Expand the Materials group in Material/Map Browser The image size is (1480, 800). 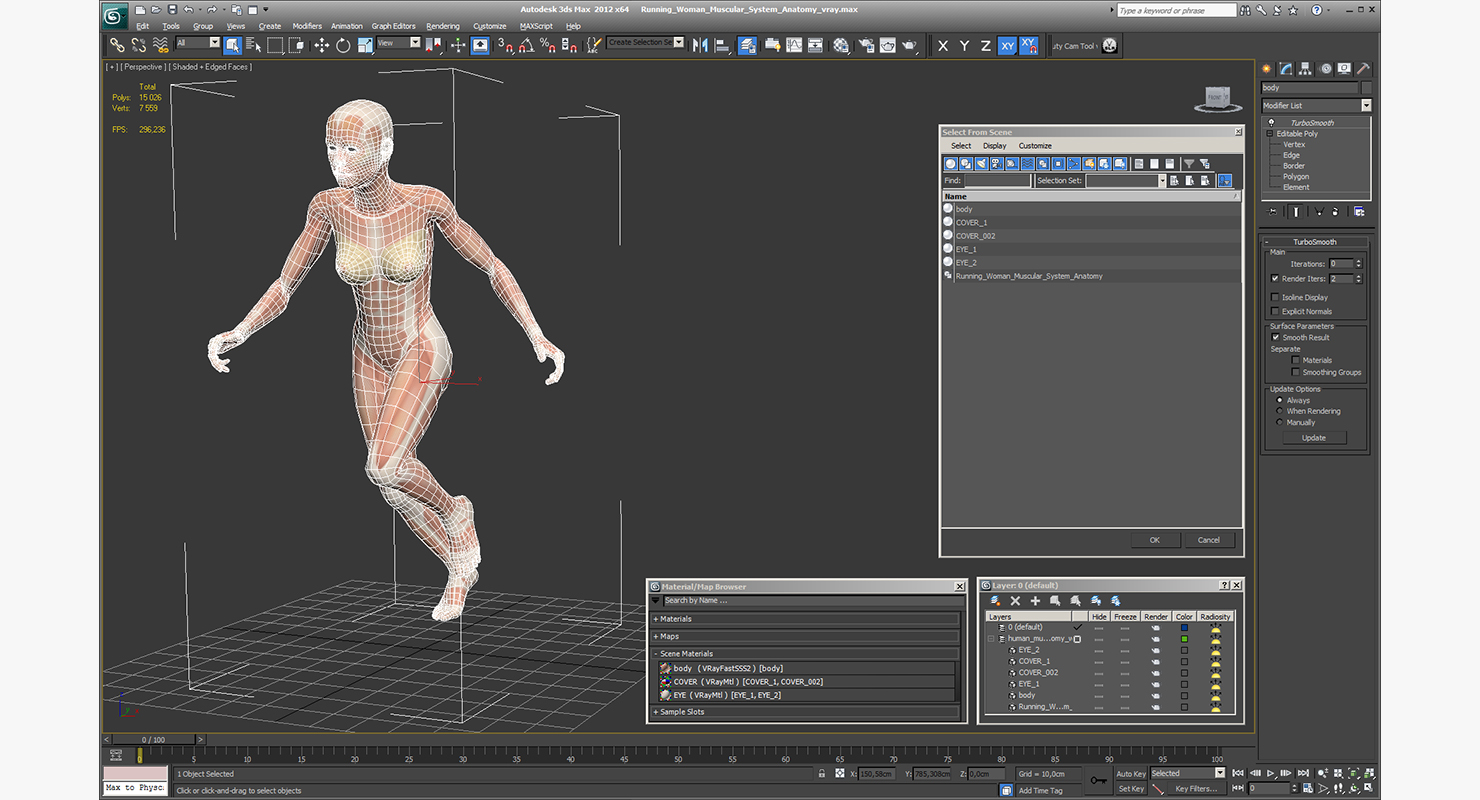[805, 619]
